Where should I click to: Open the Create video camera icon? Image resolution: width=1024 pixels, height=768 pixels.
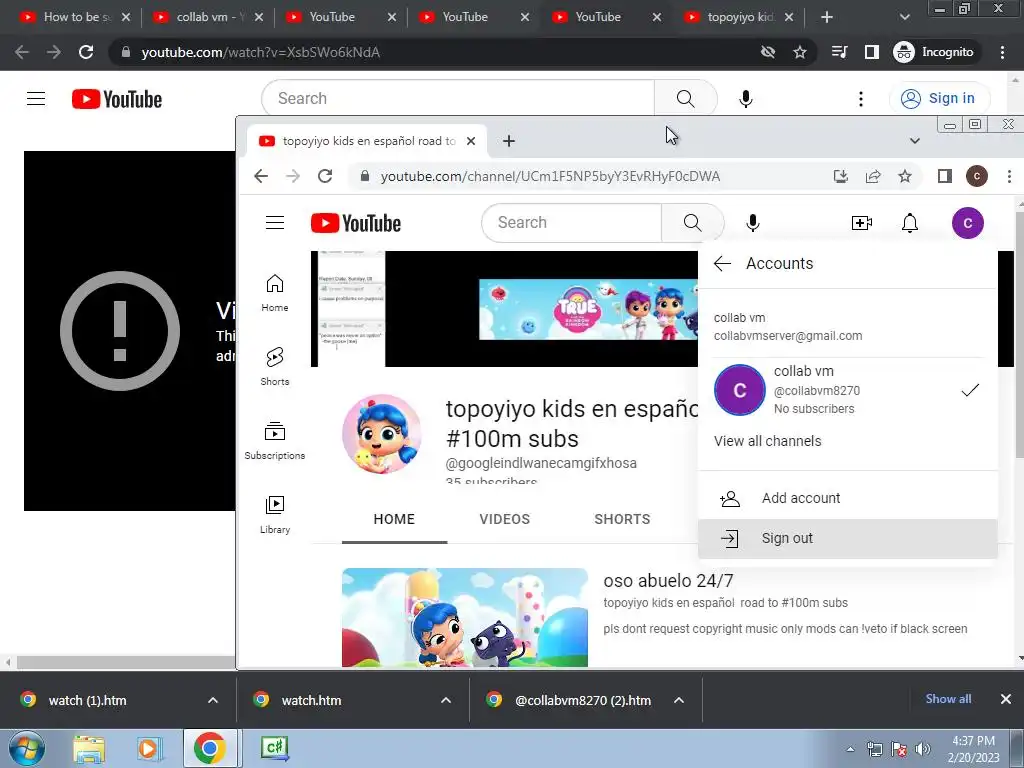(862, 223)
